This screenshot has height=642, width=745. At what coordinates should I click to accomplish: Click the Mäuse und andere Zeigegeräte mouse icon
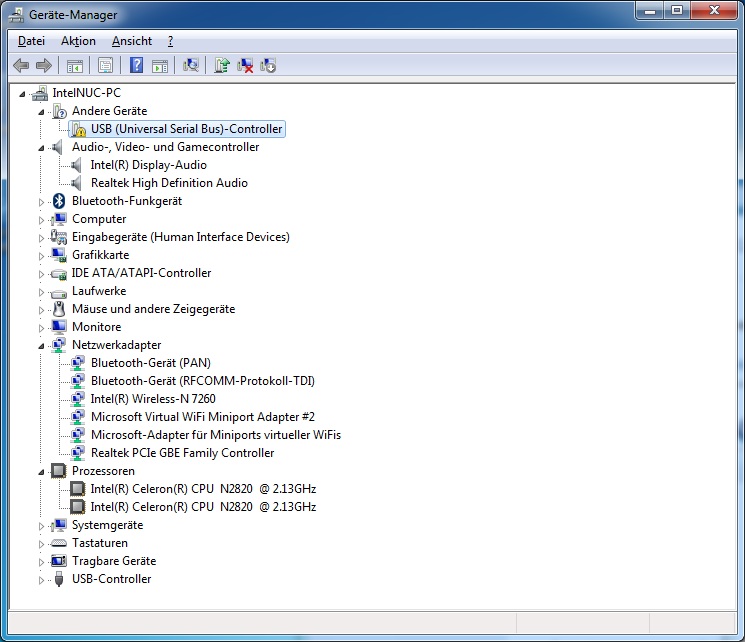(x=59, y=309)
